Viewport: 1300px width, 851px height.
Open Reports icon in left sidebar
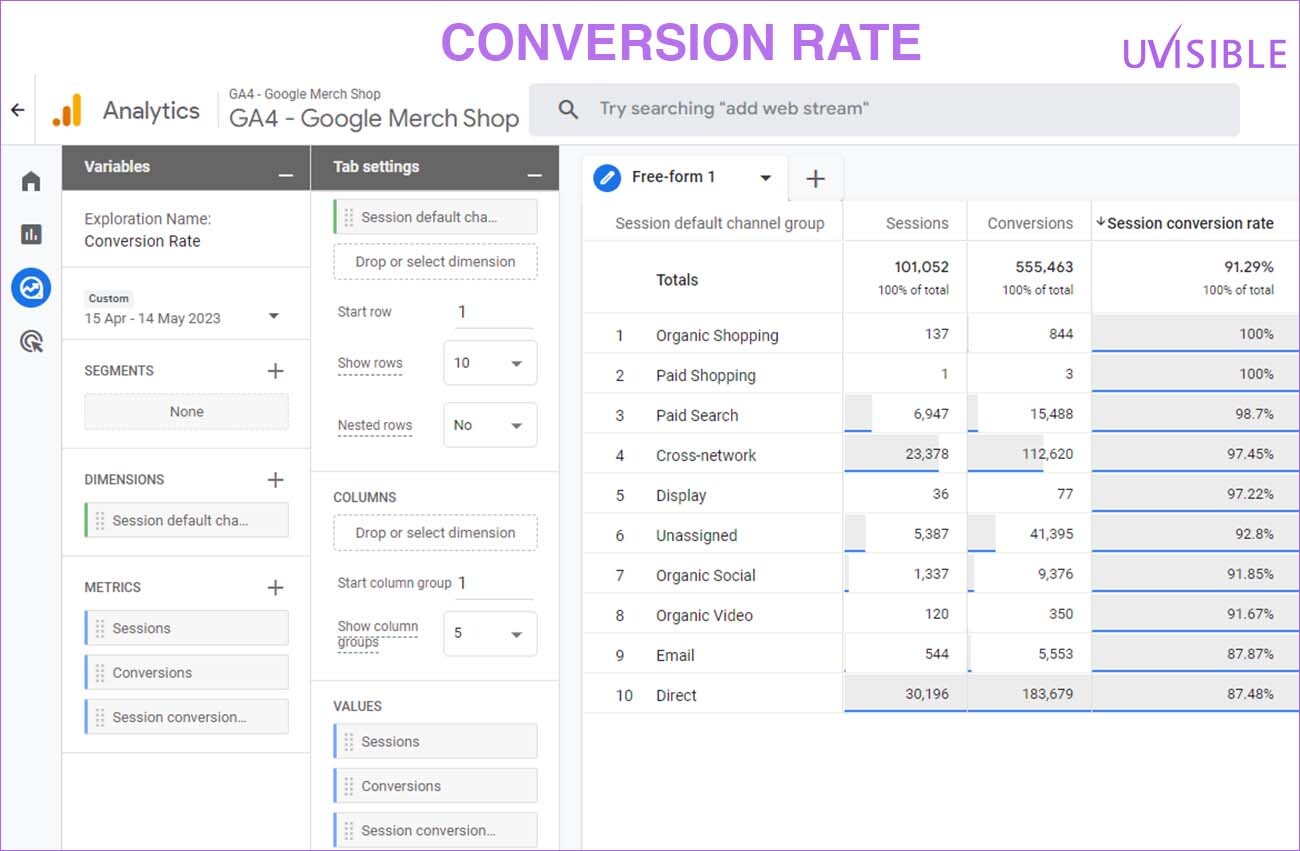click(x=31, y=234)
